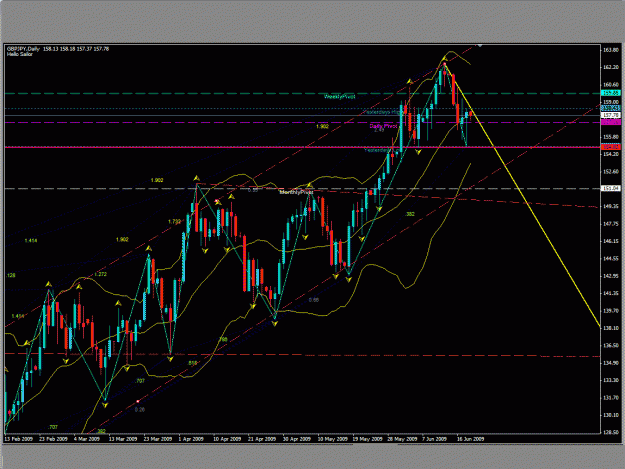Select the .798 Fibonacci label
The image size is (625, 469).
coord(223,339)
